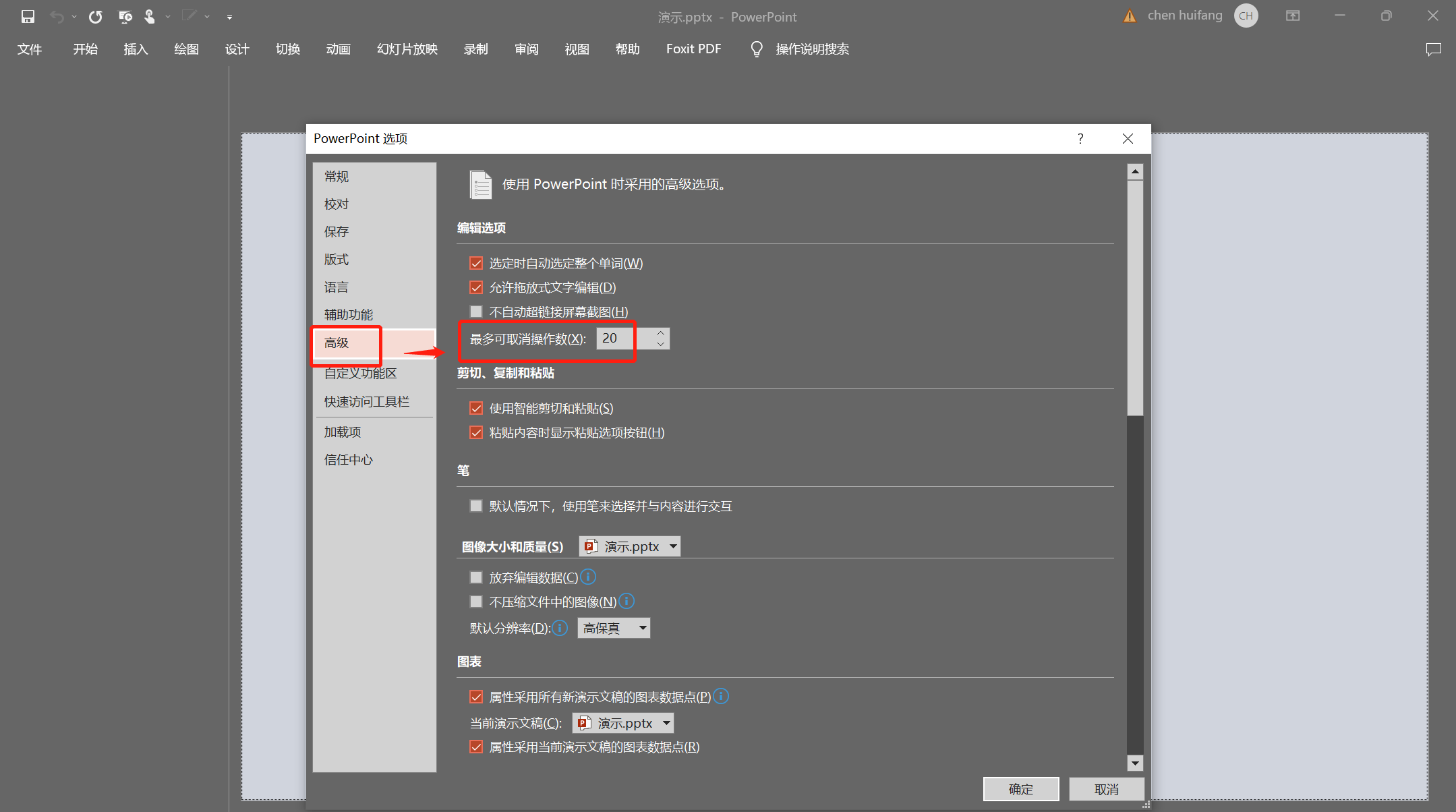Select 高级 in options sidebar
This screenshot has width=1456, height=812.
click(374, 343)
